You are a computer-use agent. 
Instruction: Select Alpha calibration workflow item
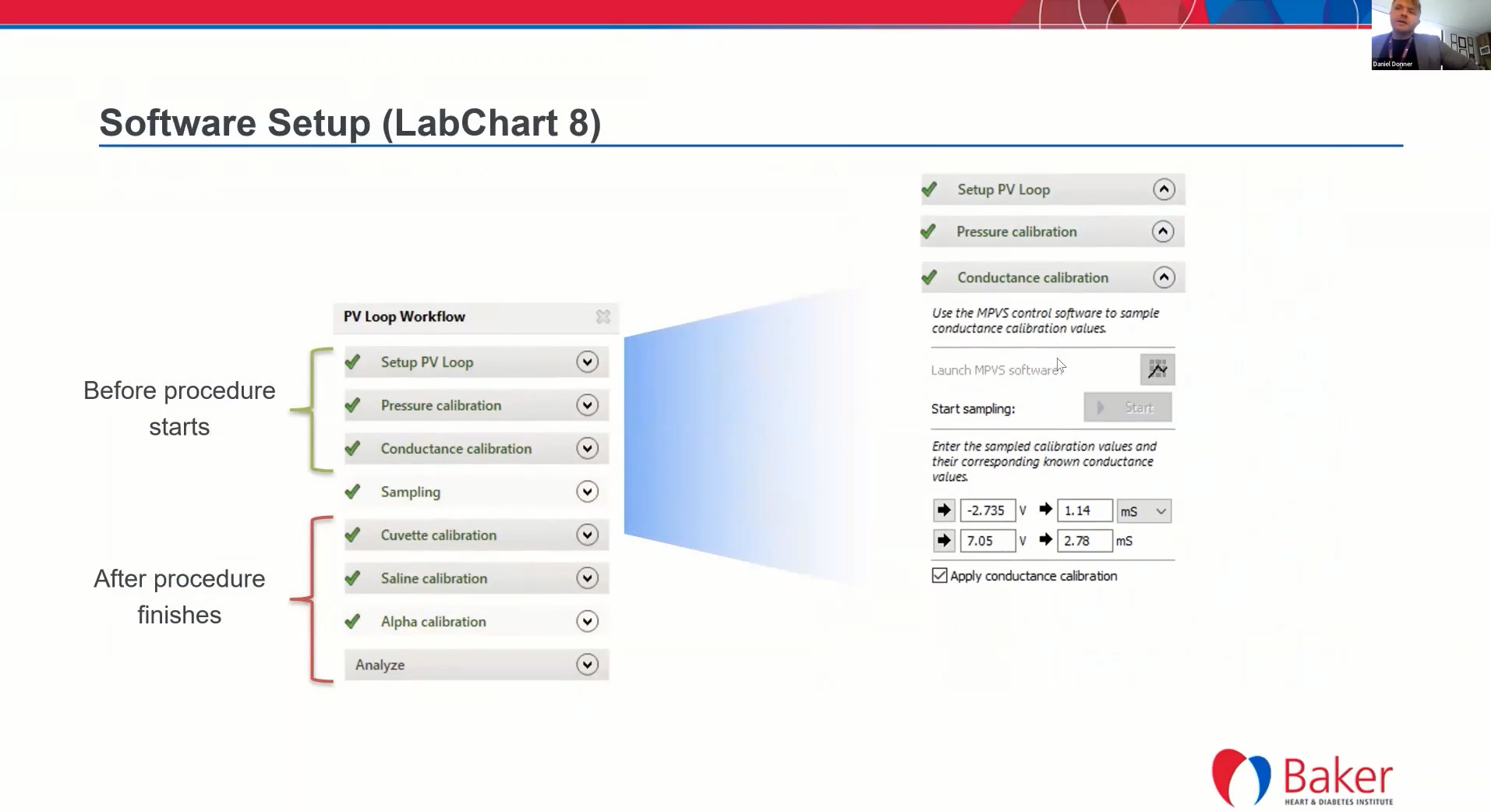click(433, 622)
